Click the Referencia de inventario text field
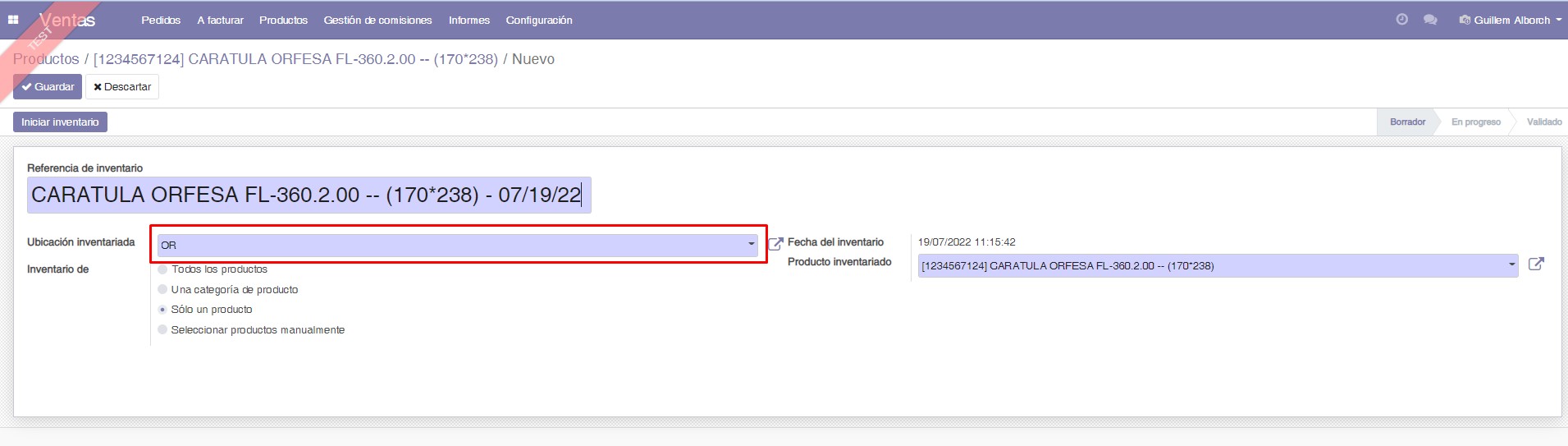 click(x=309, y=195)
